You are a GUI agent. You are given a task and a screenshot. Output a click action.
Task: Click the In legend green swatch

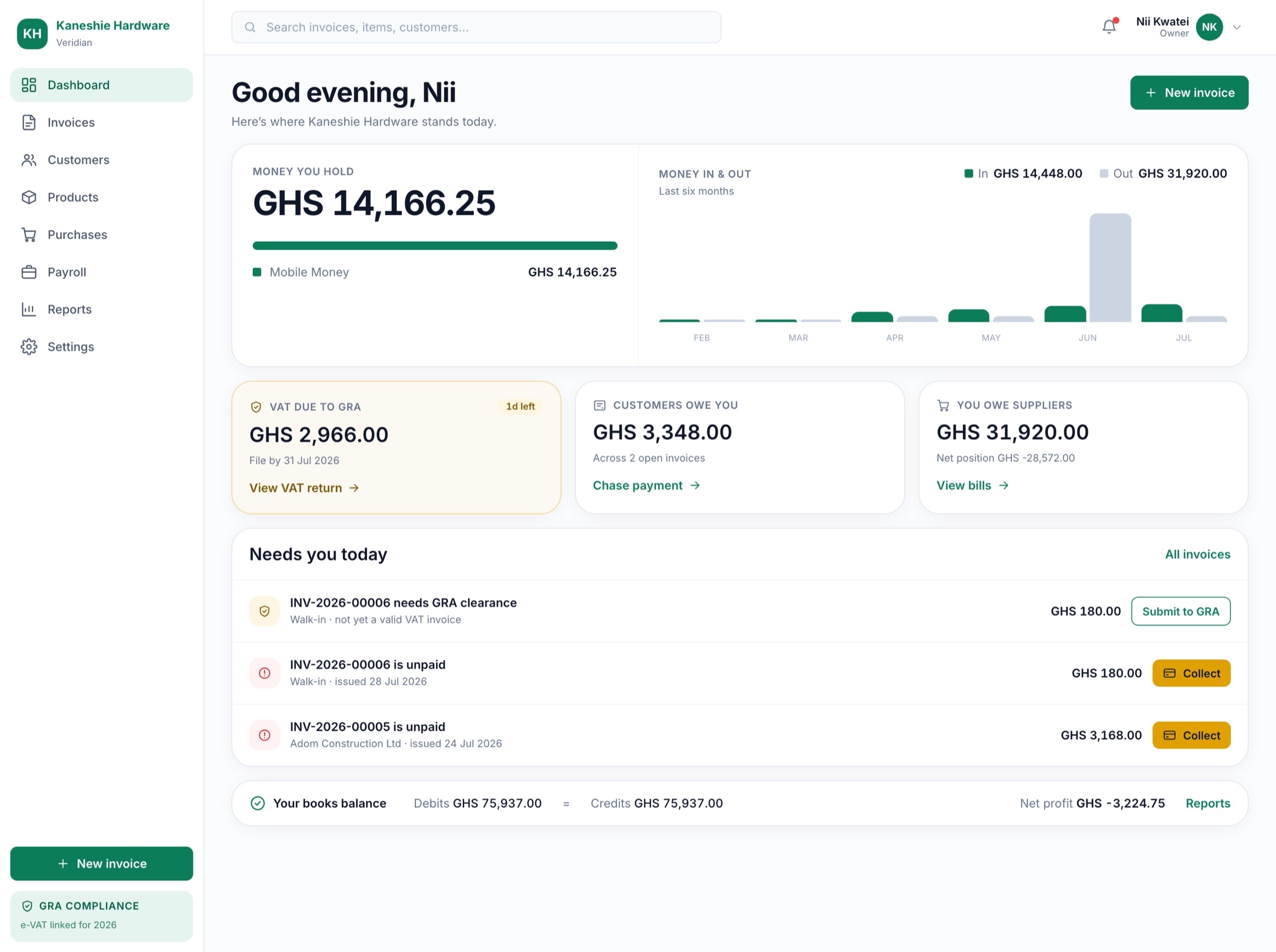point(968,173)
